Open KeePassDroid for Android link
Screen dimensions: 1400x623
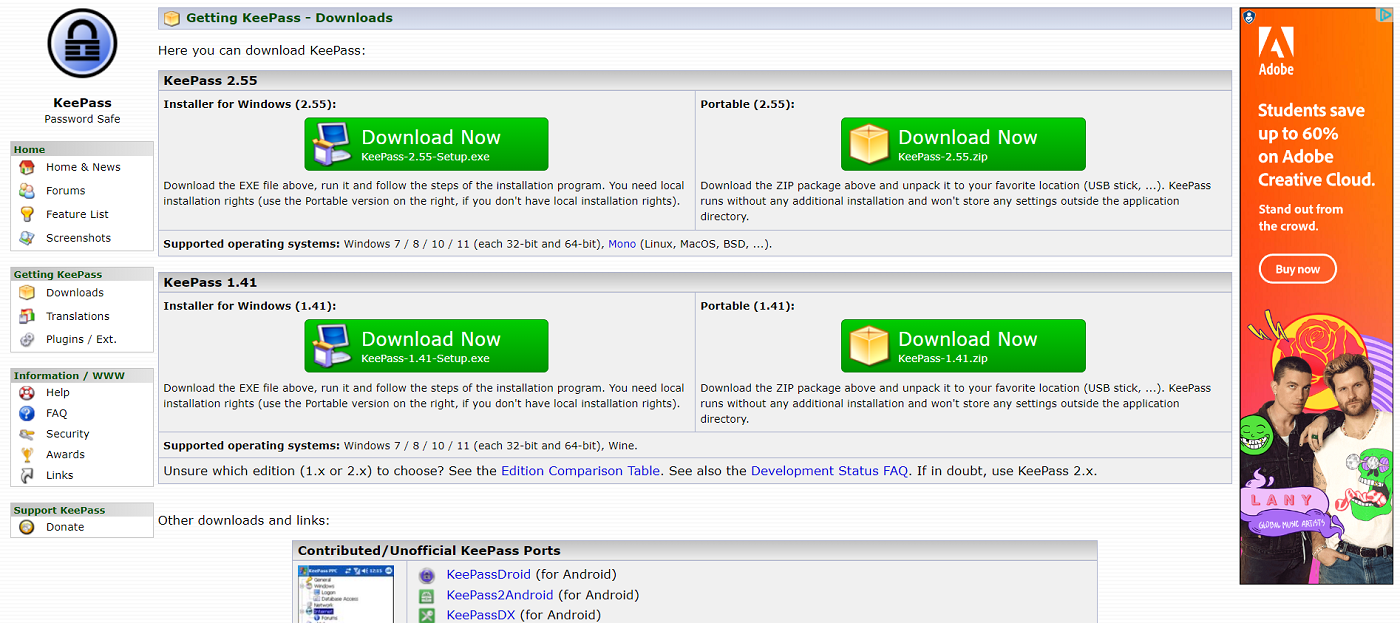tap(488, 574)
